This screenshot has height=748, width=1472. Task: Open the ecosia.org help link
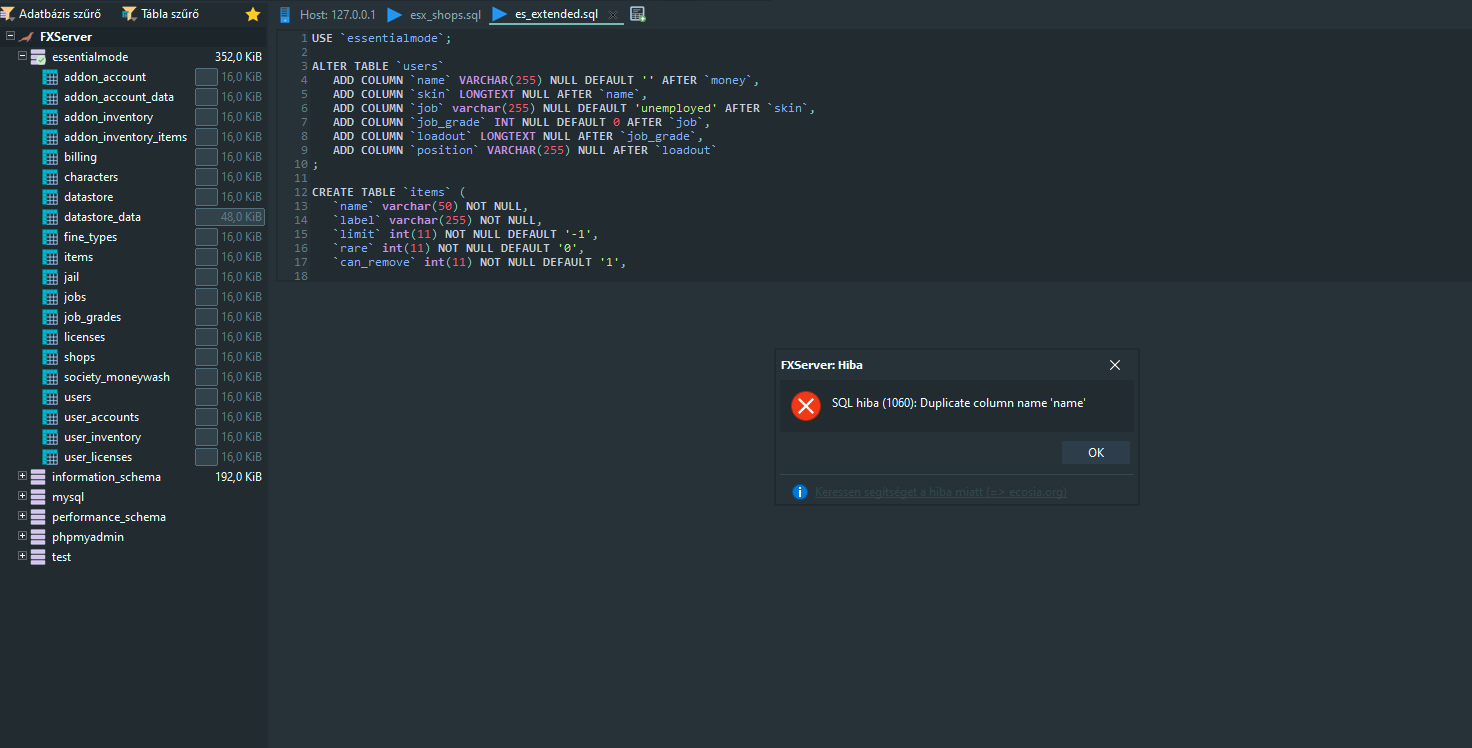point(940,491)
